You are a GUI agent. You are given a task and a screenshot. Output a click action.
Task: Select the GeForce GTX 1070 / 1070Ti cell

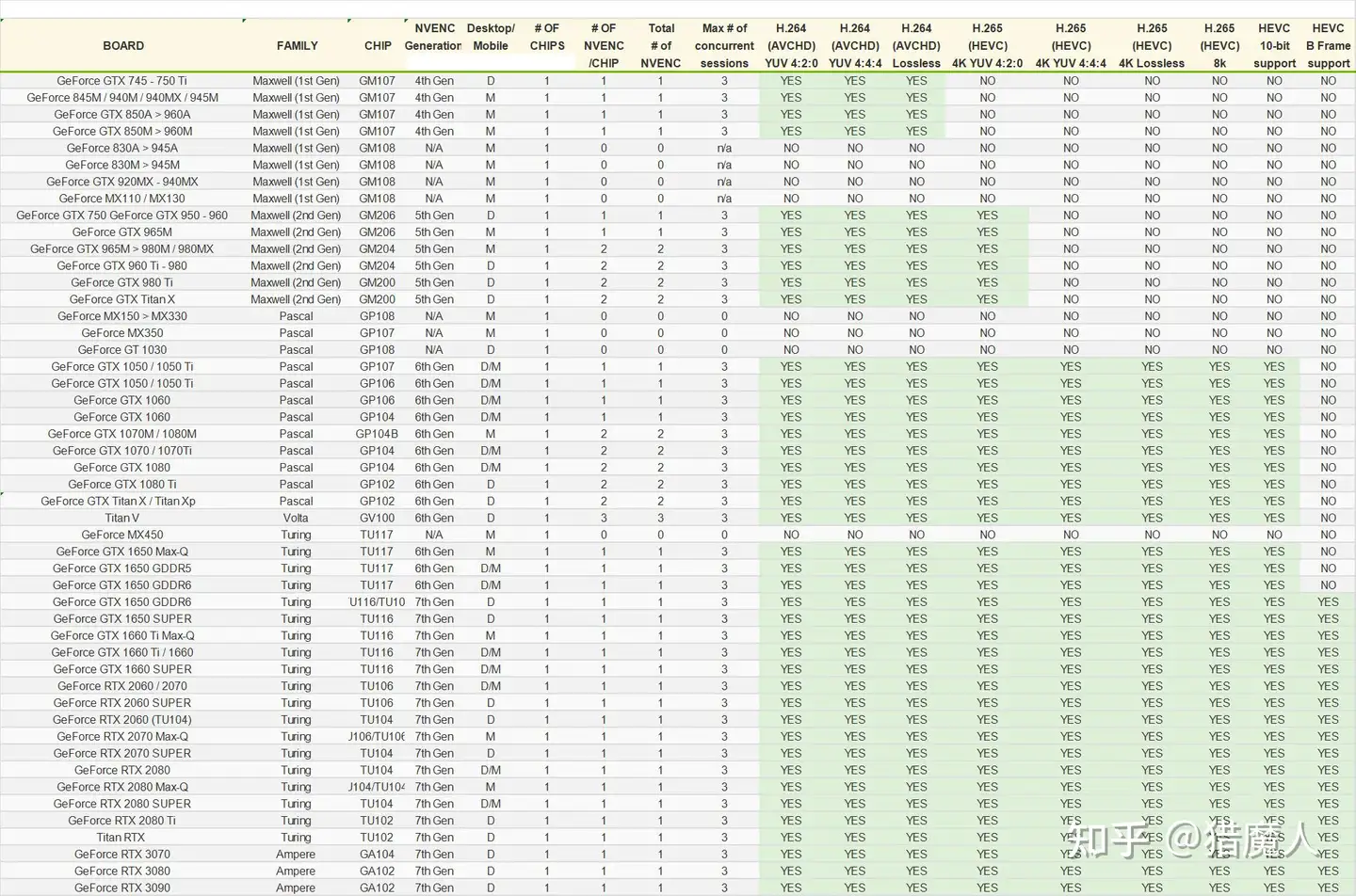click(x=122, y=452)
